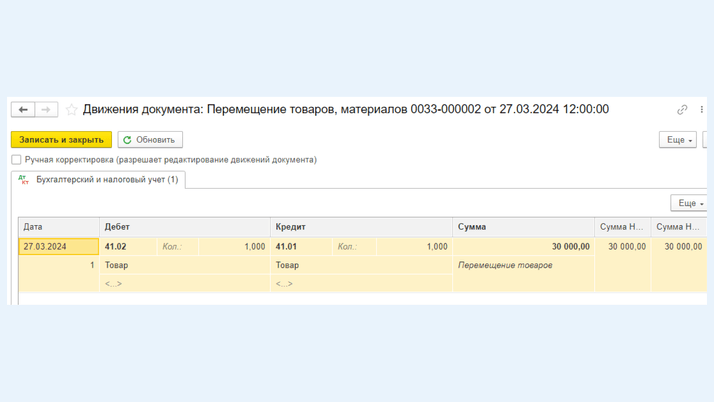This screenshot has width=714, height=402.
Task: Click the last Сумма Н... column header
Action: pyautogui.click(x=679, y=227)
